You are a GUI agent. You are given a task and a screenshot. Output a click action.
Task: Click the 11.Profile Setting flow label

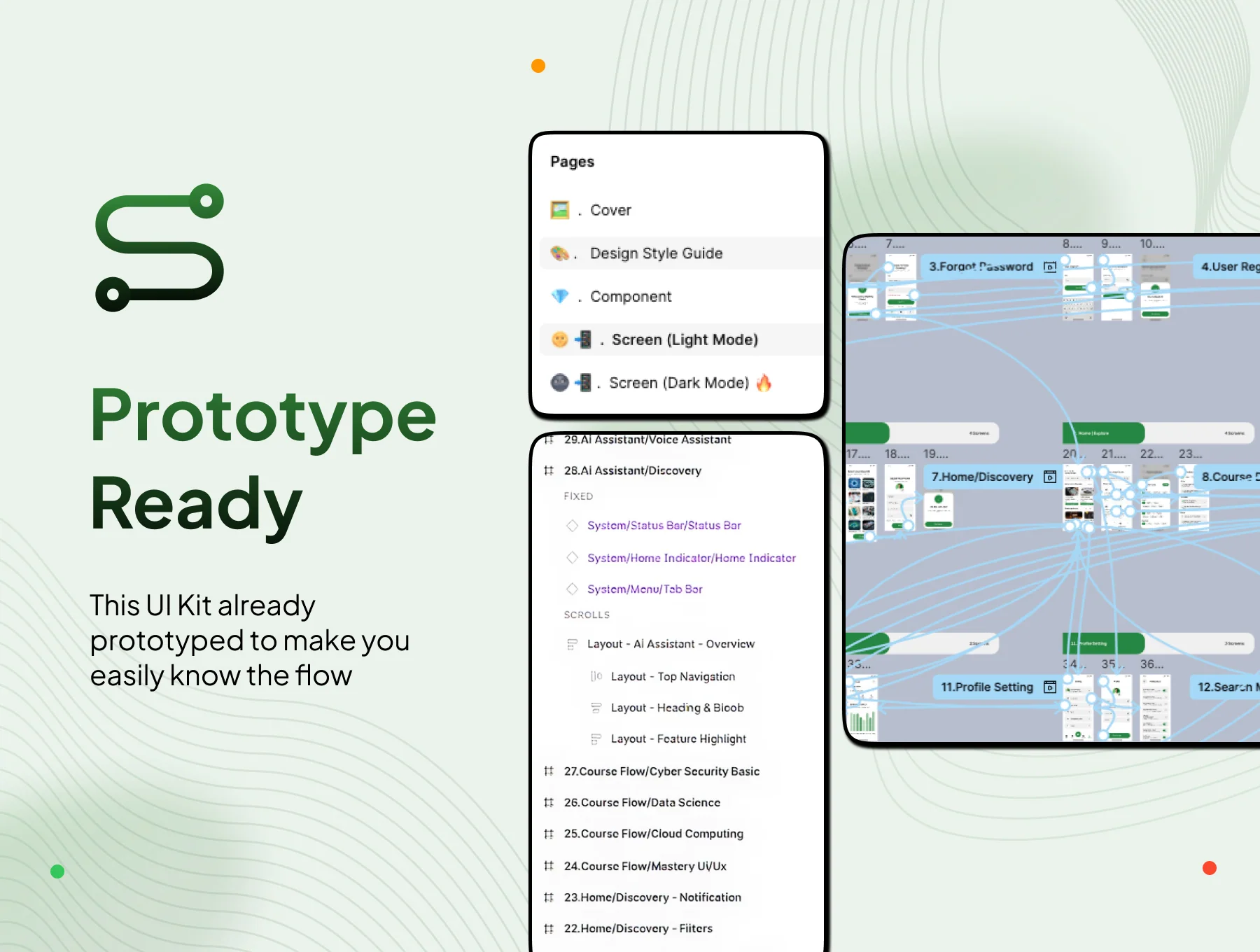(987, 687)
